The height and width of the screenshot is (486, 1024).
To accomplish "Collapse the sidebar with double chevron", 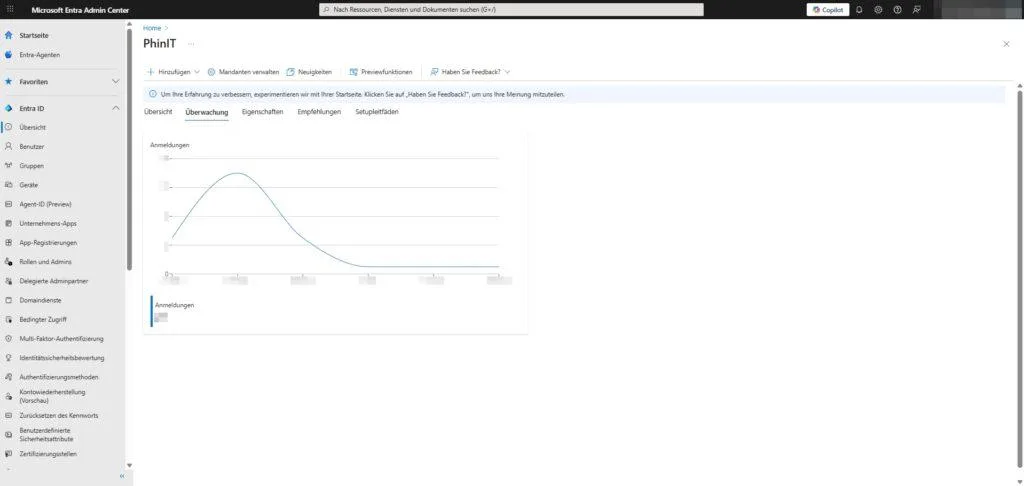I will tap(121, 476).
